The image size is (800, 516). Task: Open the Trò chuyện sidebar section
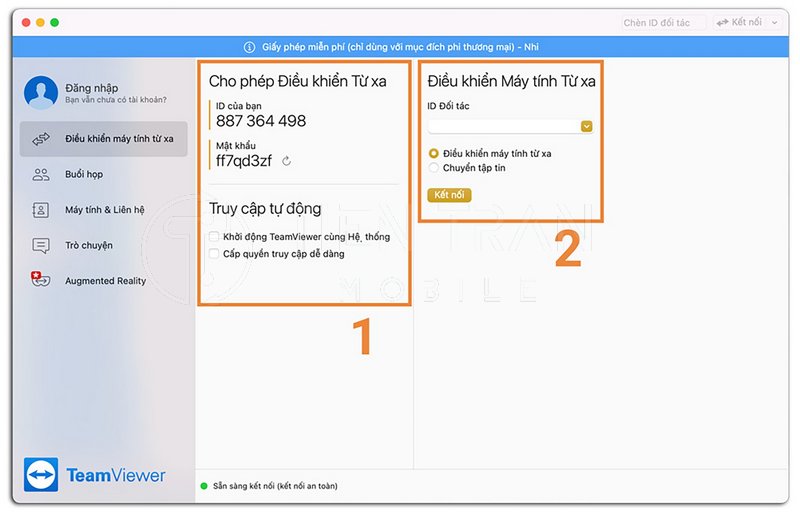[x=104, y=245]
